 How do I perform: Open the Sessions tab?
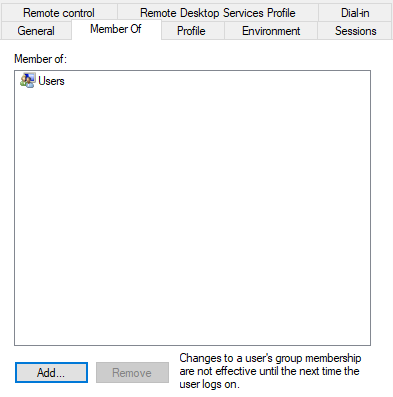355,31
